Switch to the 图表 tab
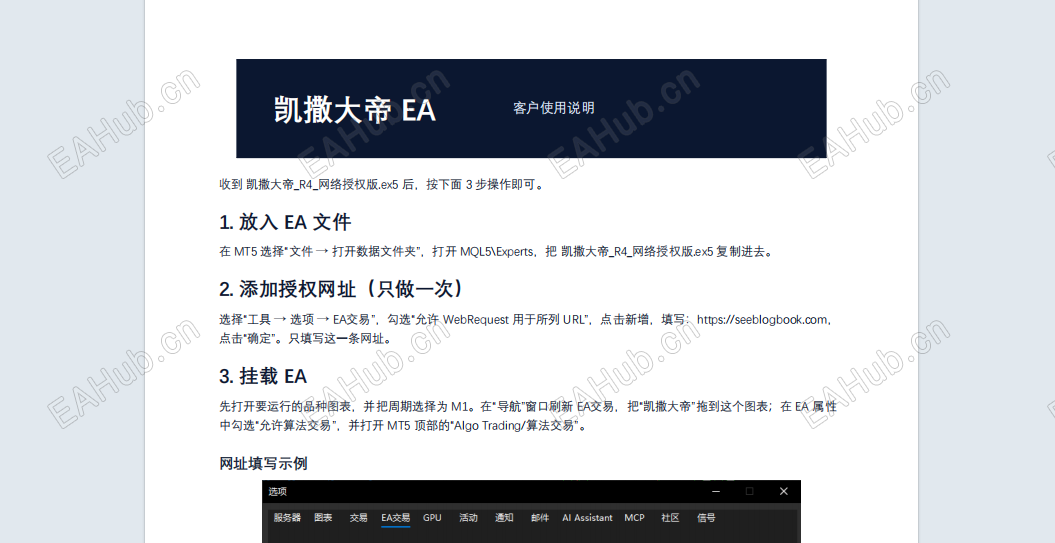Screen dimensions: 1055x543 tap(323, 517)
